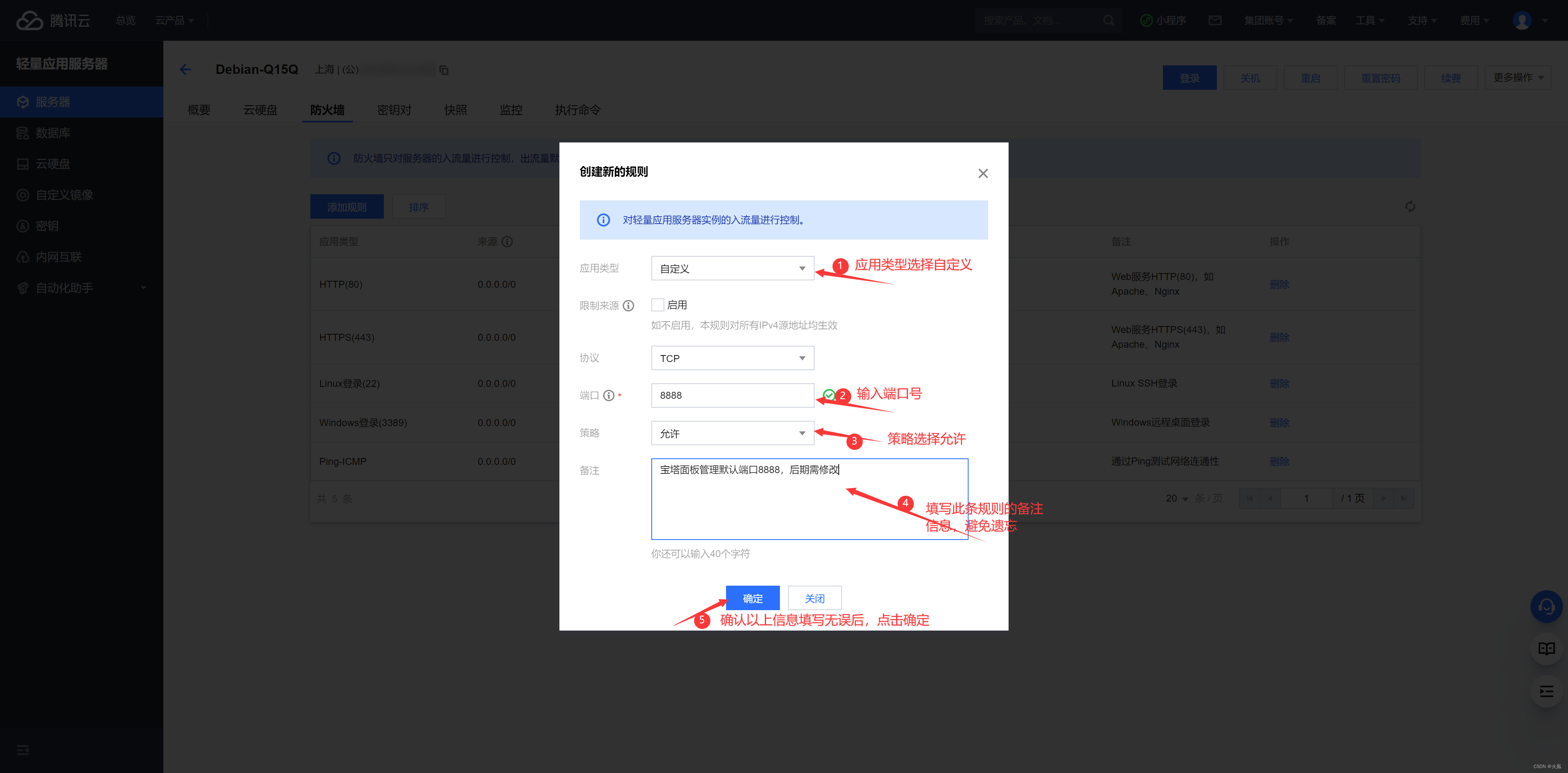Image resolution: width=1568 pixels, height=773 pixels.
Task: Open 内网互联 in the sidebar
Action: coord(82,257)
